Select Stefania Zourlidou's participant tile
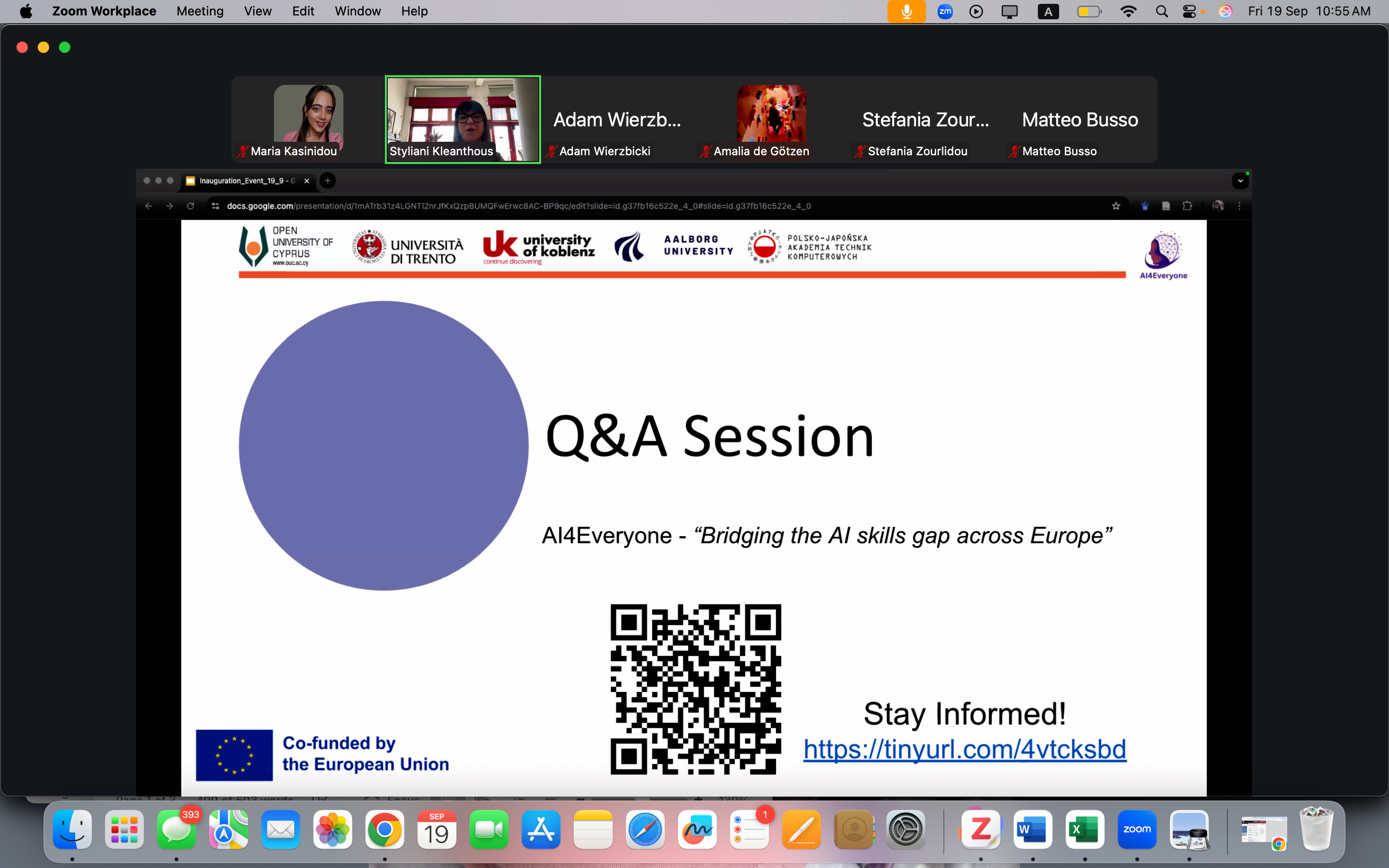The height and width of the screenshot is (868, 1389). coord(926,120)
